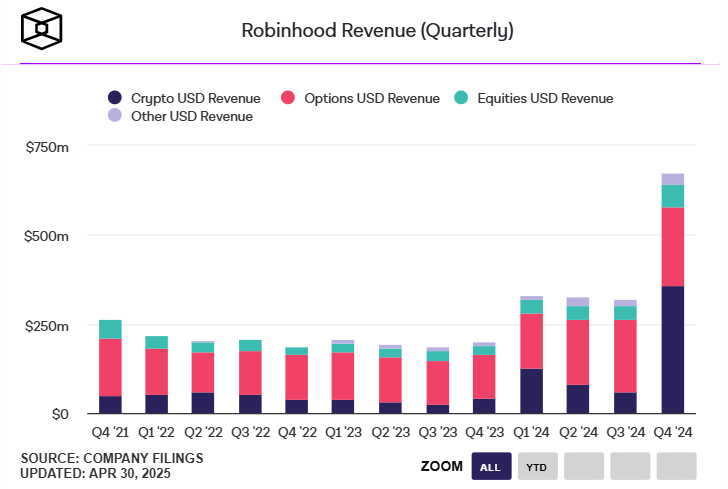
Task: Click red Options legend dot
Action: click(x=288, y=98)
